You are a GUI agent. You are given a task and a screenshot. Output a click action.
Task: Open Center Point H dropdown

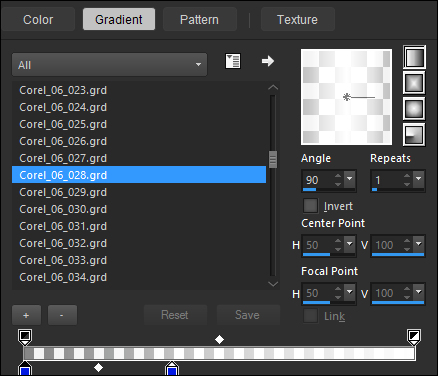[349, 244]
